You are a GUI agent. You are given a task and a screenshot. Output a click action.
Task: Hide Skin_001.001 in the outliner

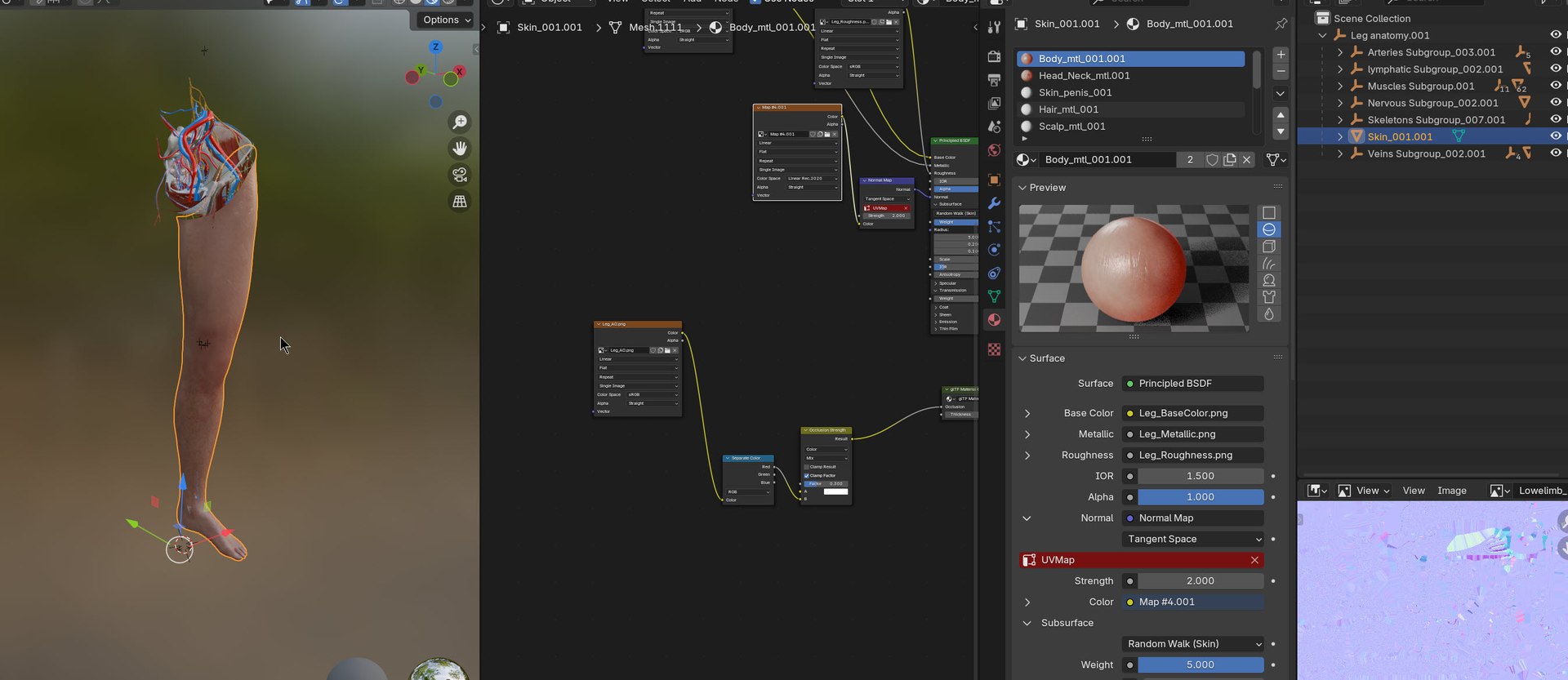point(1556,136)
